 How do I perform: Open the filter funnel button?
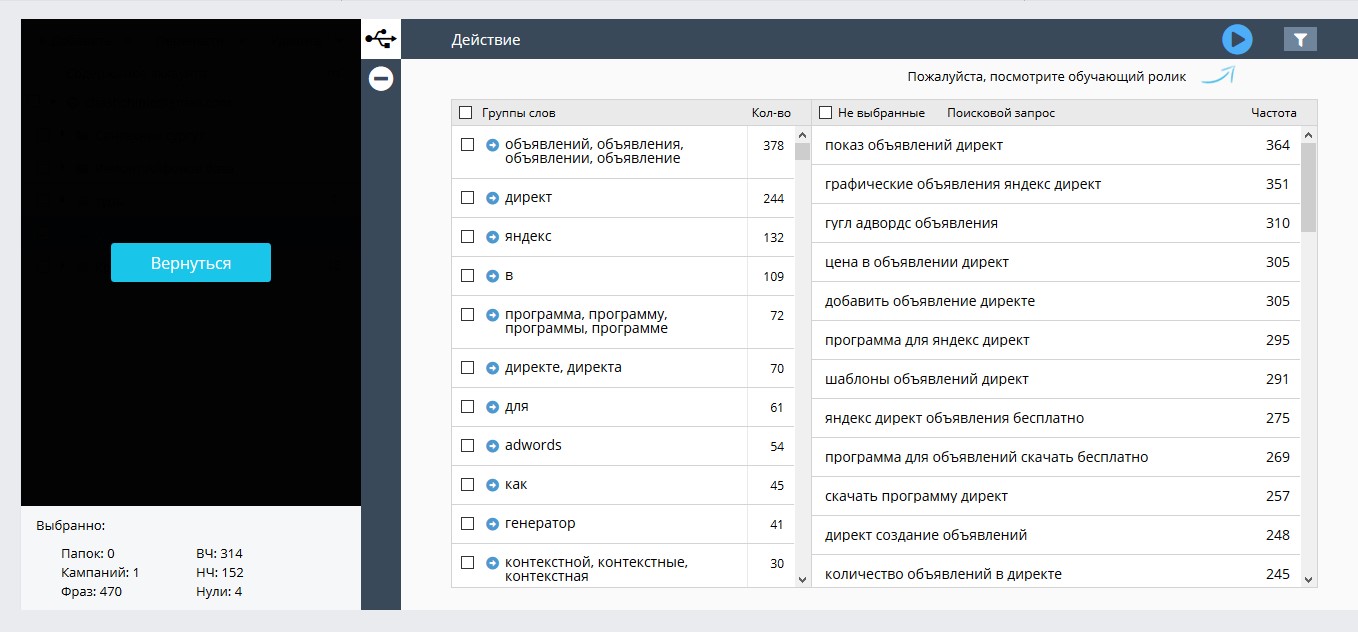click(x=1300, y=40)
